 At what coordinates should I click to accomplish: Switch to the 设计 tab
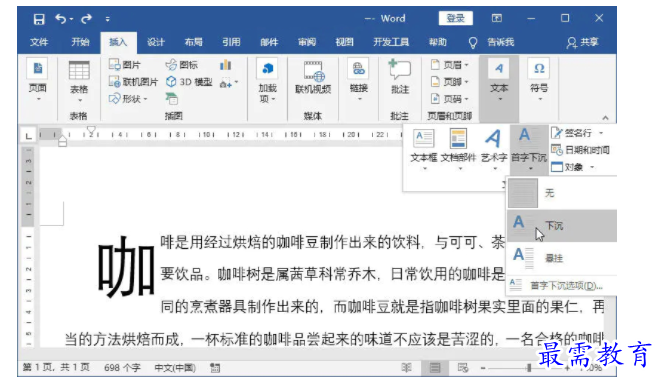click(155, 42)
